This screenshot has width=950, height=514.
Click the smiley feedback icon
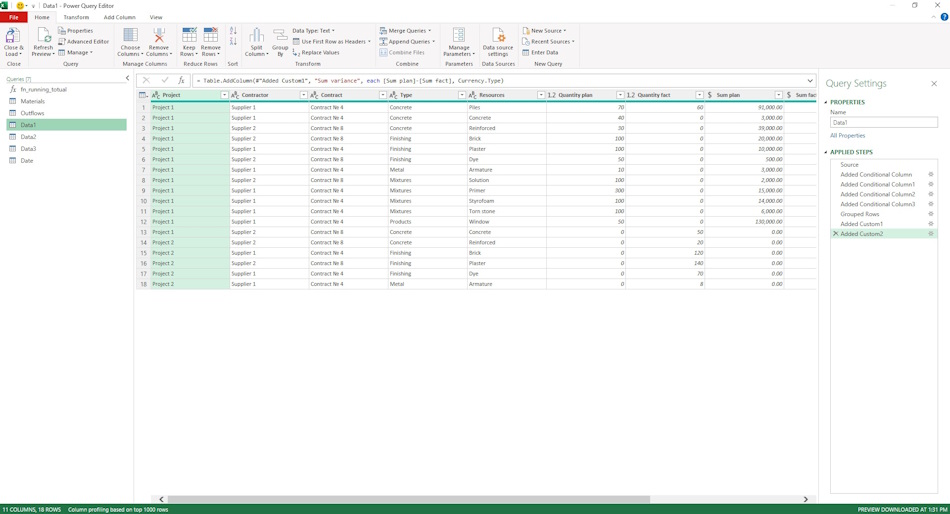coord(20,5)
